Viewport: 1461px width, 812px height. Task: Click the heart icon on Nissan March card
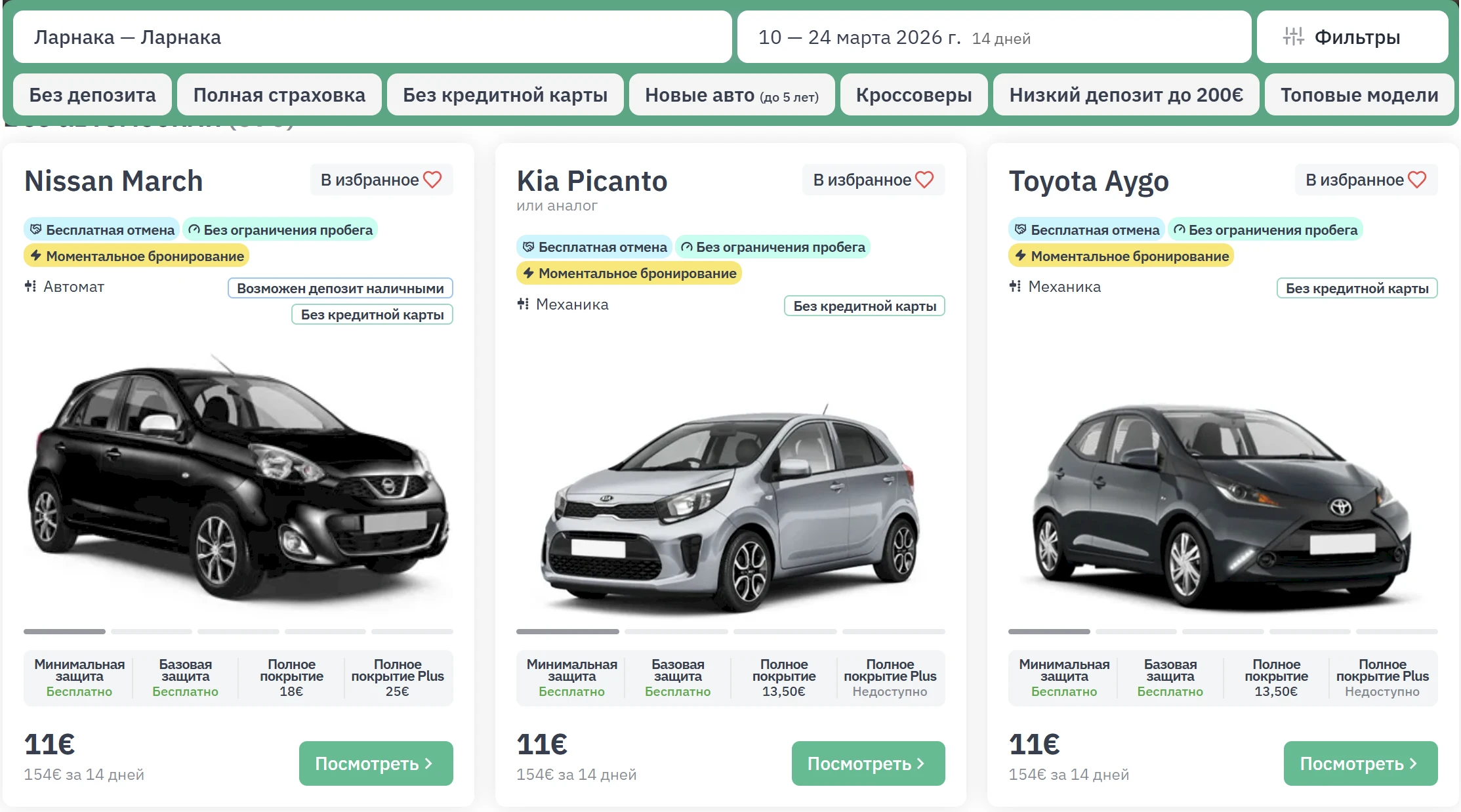pos(432,180)
